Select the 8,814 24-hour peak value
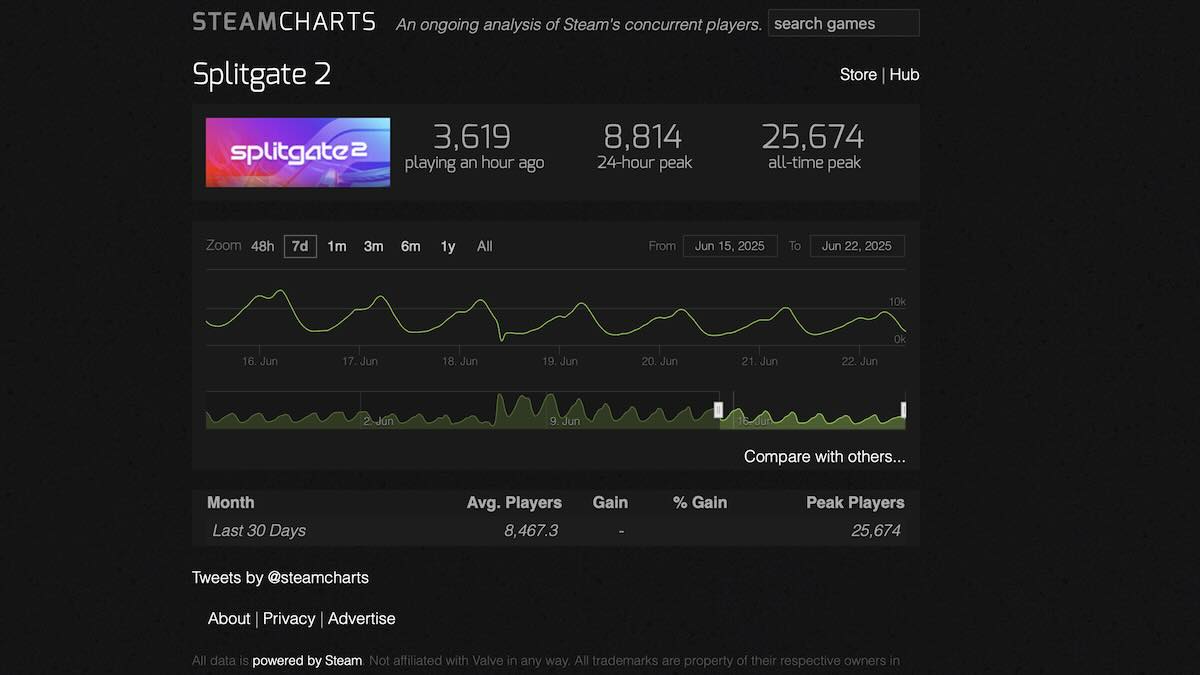 pos(643,136)
